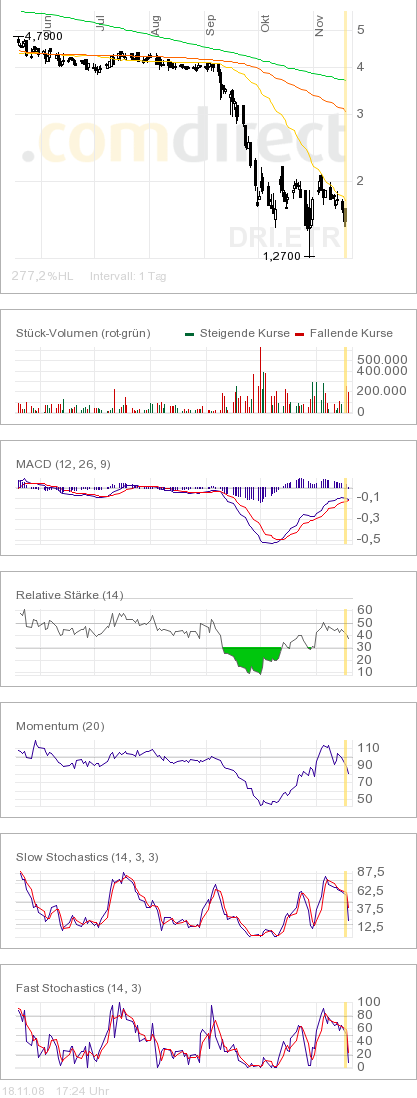
Task: Click price axis value 5
Action: click(360, 29)
